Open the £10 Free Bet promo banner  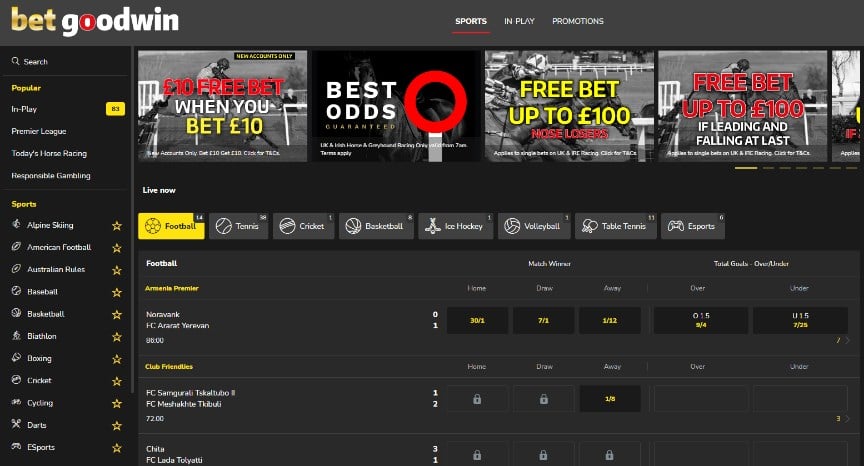pos(223,106)
